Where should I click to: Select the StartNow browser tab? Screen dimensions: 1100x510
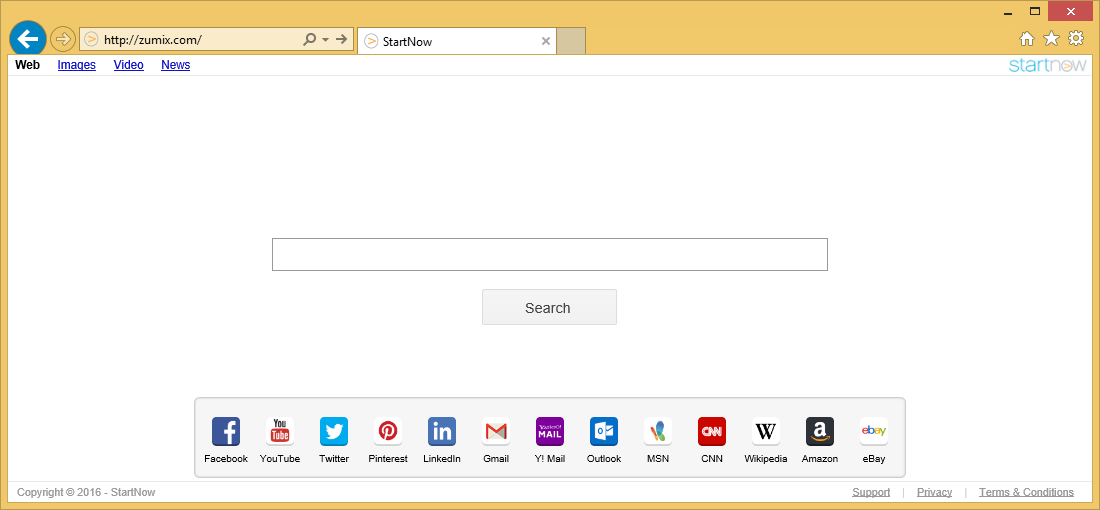point(450,41)
